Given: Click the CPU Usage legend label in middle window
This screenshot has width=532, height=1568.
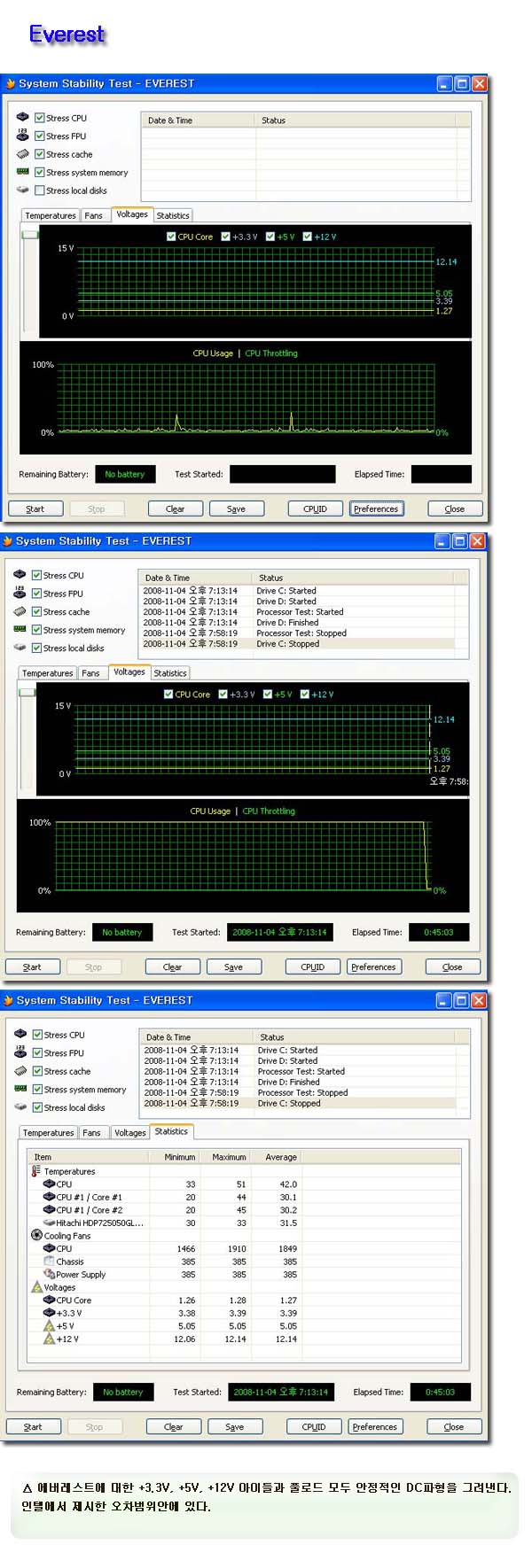Looking at the screenshot, I should click(x=210, y=811).
